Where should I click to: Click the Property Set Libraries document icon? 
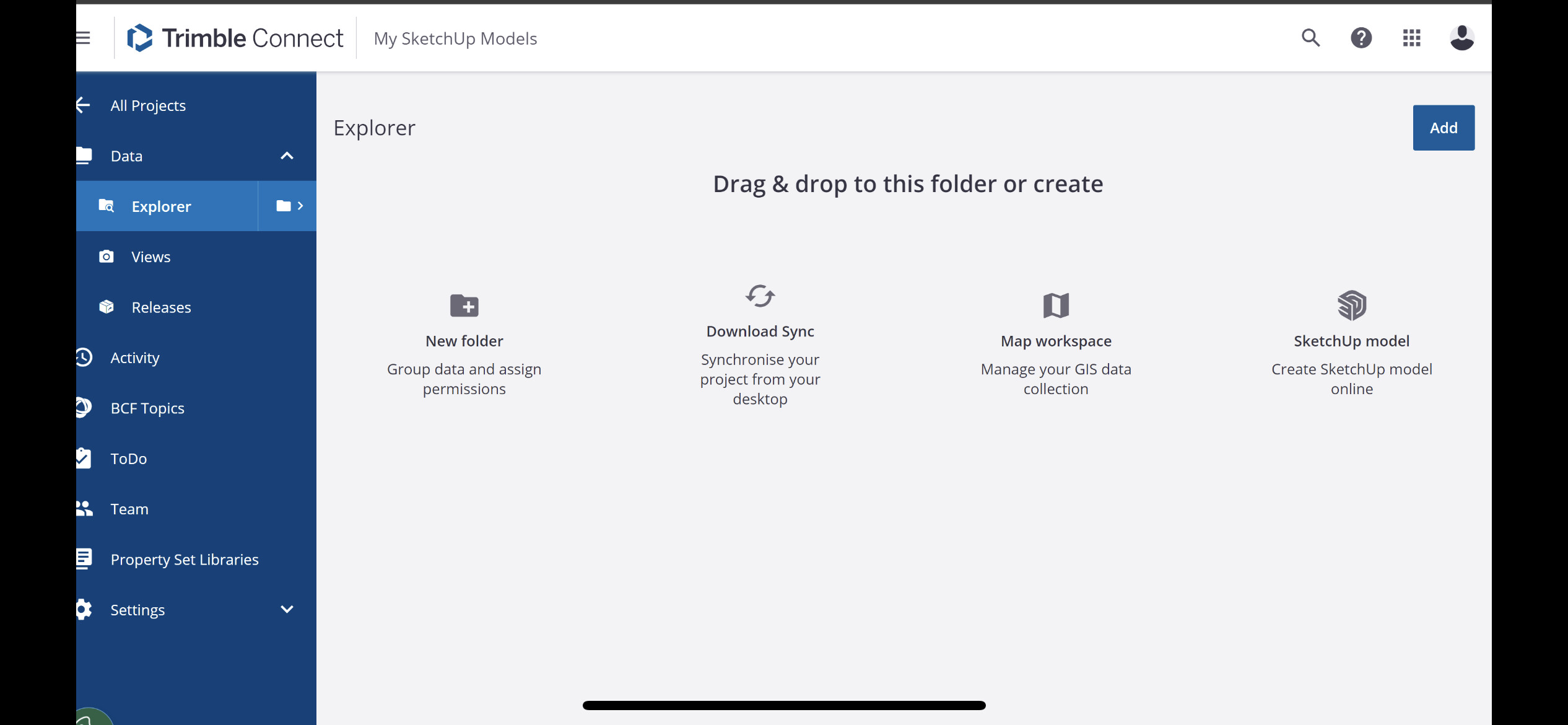point(84,559)
